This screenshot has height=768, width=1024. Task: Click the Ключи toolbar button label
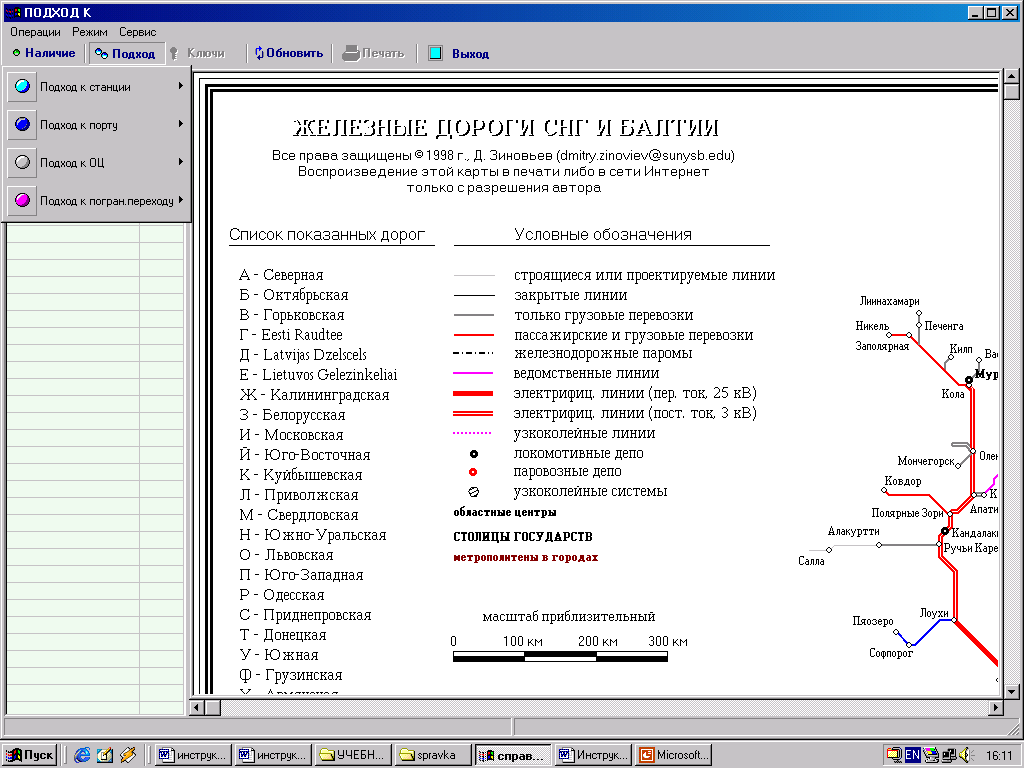(206, 53)
